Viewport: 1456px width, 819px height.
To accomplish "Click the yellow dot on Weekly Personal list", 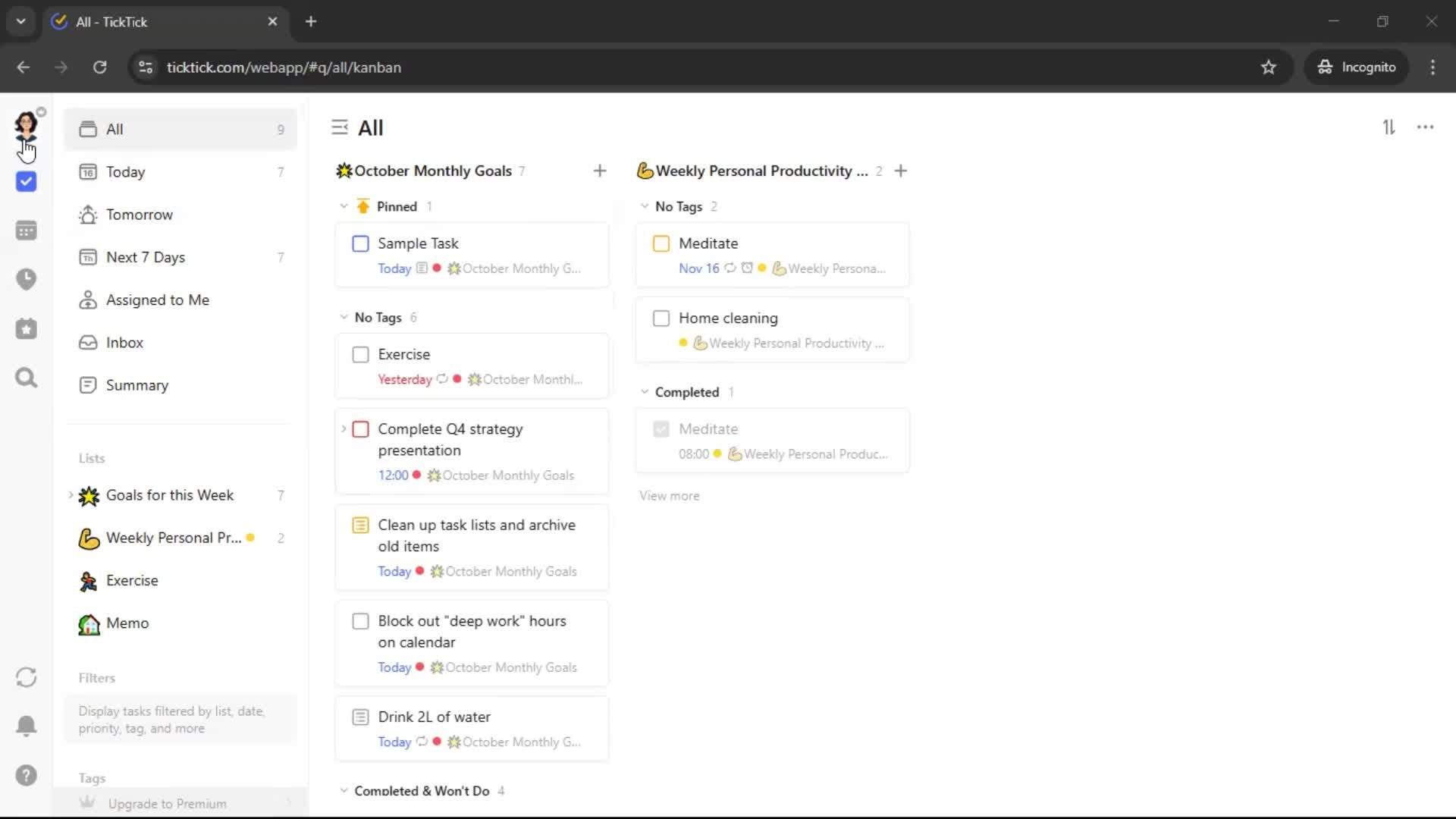I will click(250, 538).
